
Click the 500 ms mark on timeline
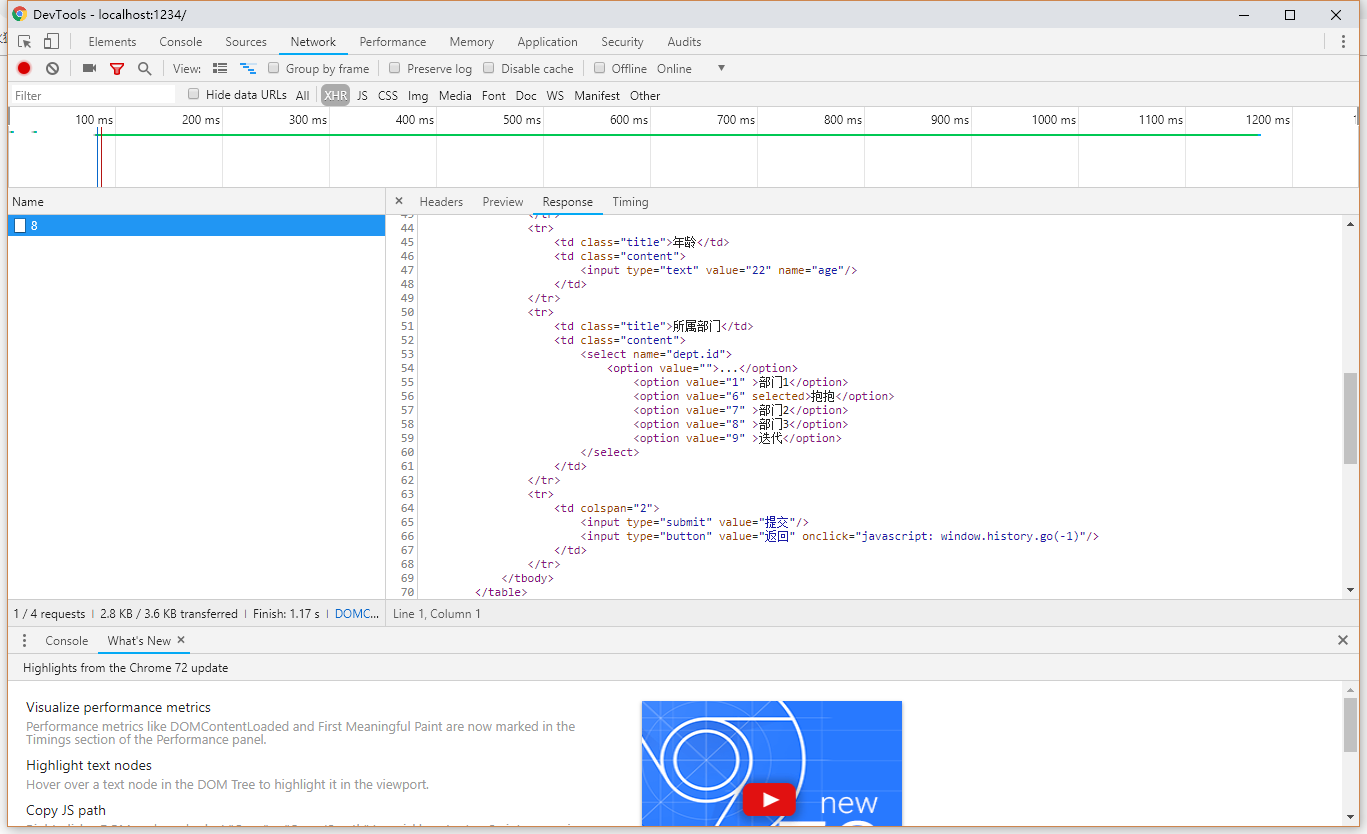522,120
